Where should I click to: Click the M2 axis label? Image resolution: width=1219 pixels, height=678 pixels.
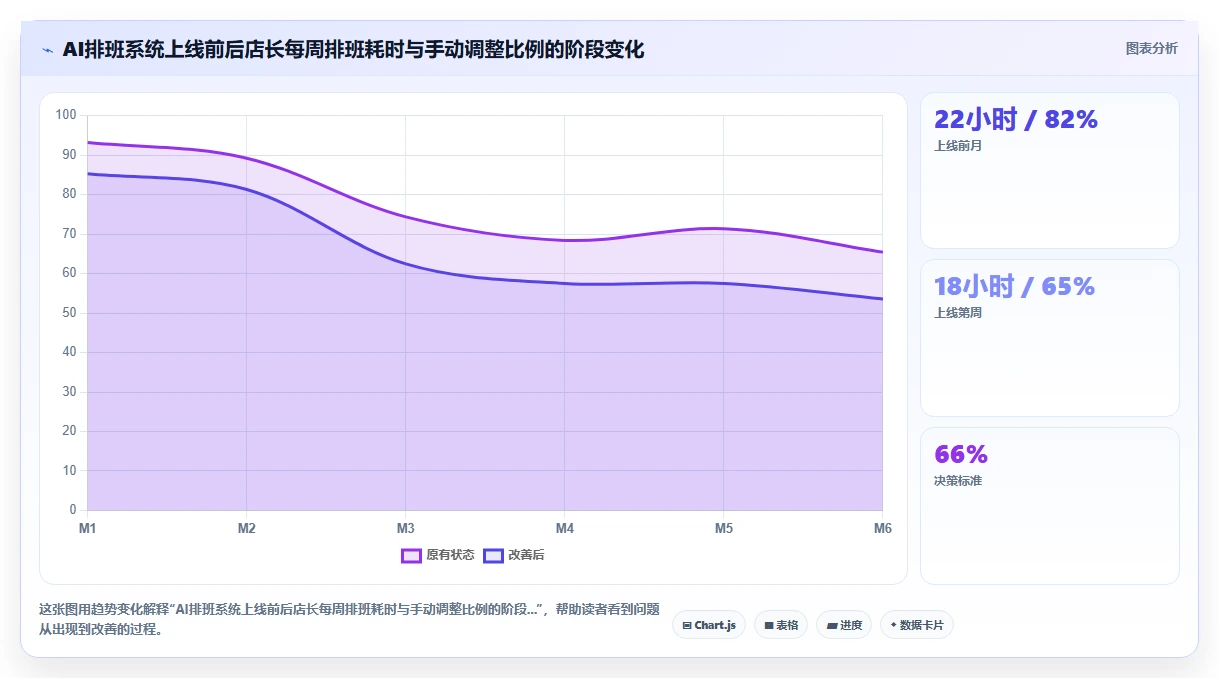click(246, 528)
